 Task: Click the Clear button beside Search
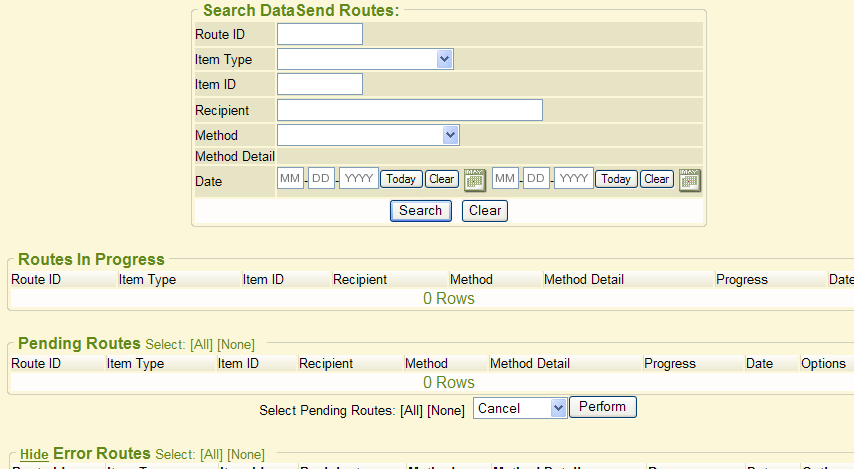pyautogui.click(x=485, y=211)
